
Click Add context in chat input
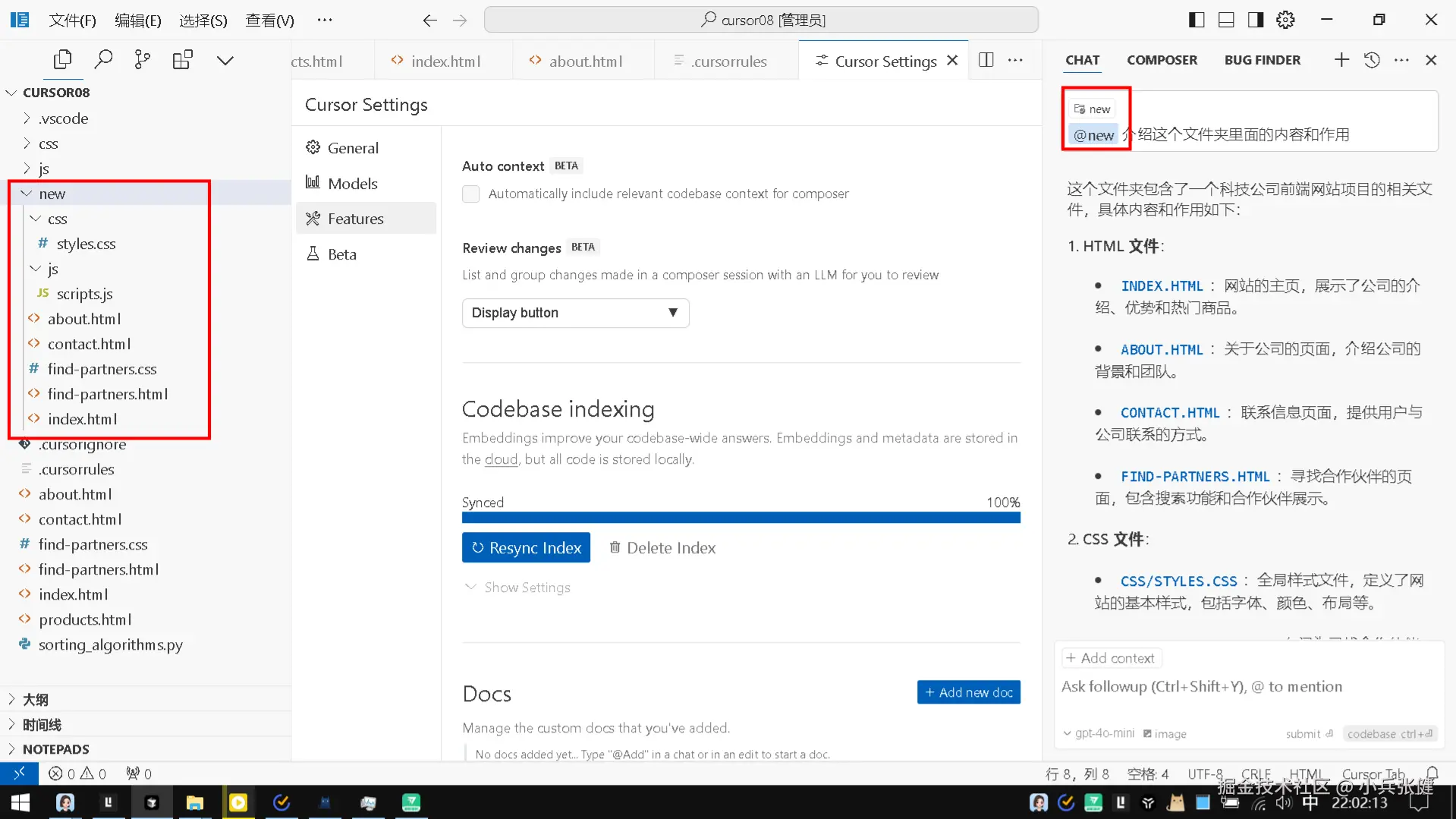pos(1111,658)
